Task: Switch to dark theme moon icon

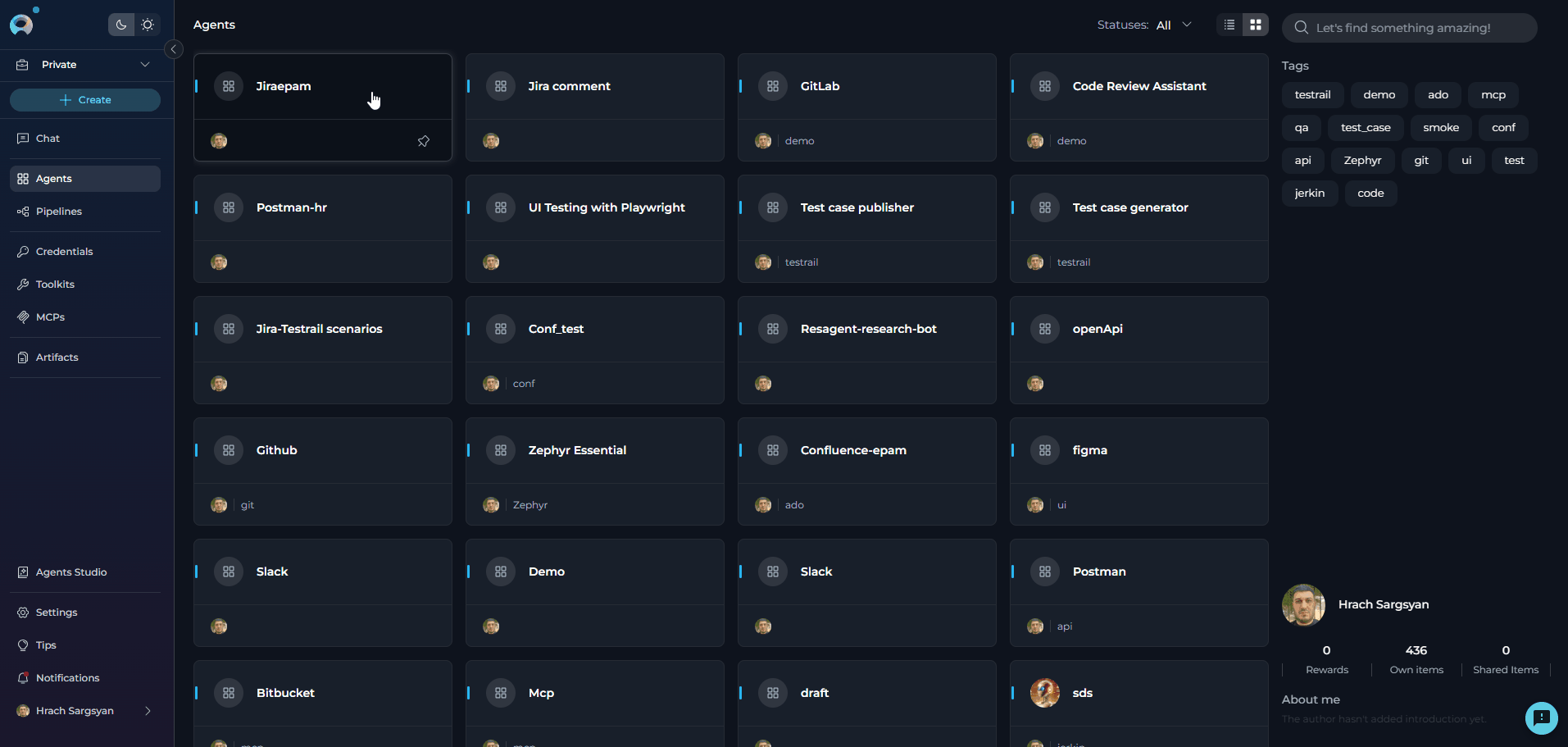Action: pyautogui.click(x=121, y=25)
